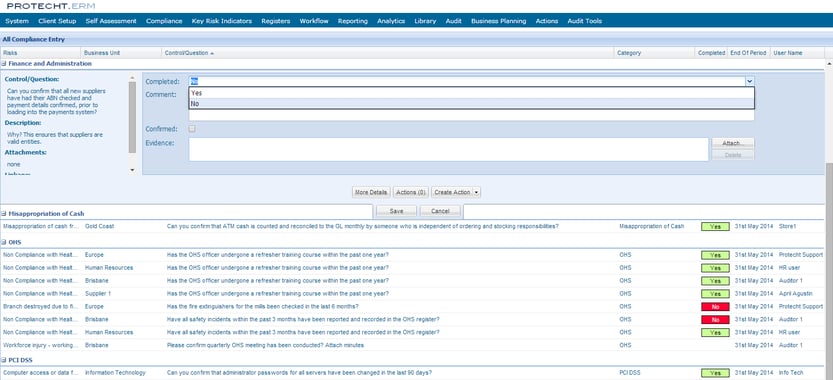Open Actions (0) button
This screenshot has height=380, width=833.
pyautogui.click(x=411, y=192)
